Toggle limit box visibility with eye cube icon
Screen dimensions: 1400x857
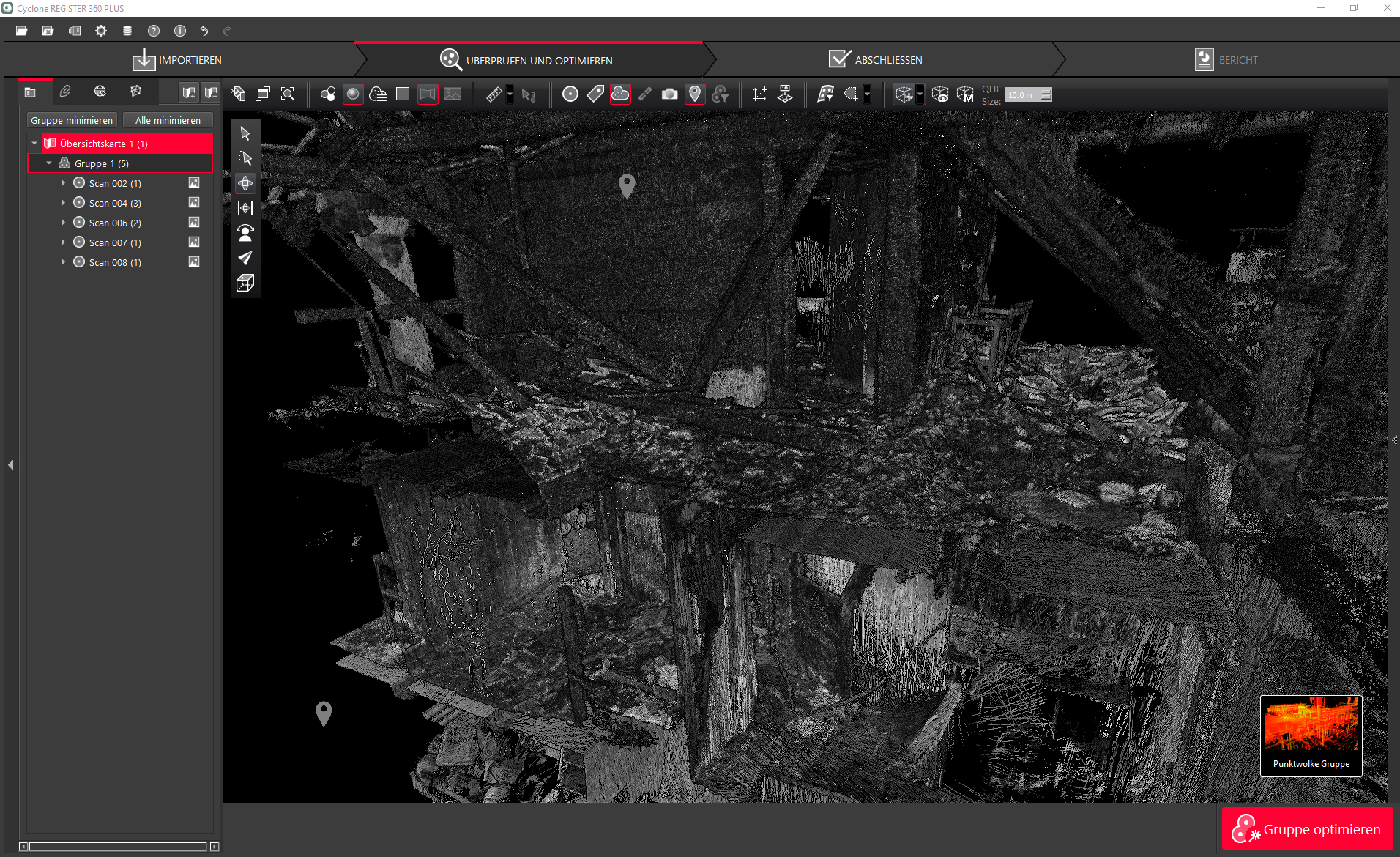click(x=941, y=94)
